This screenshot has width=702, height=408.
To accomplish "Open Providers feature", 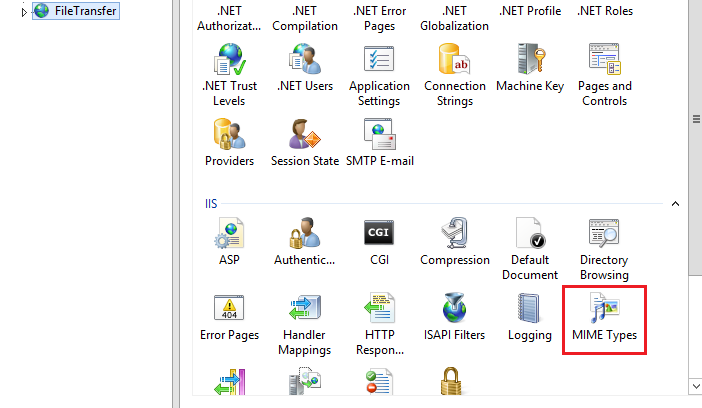I will click(x=229, y=142).
